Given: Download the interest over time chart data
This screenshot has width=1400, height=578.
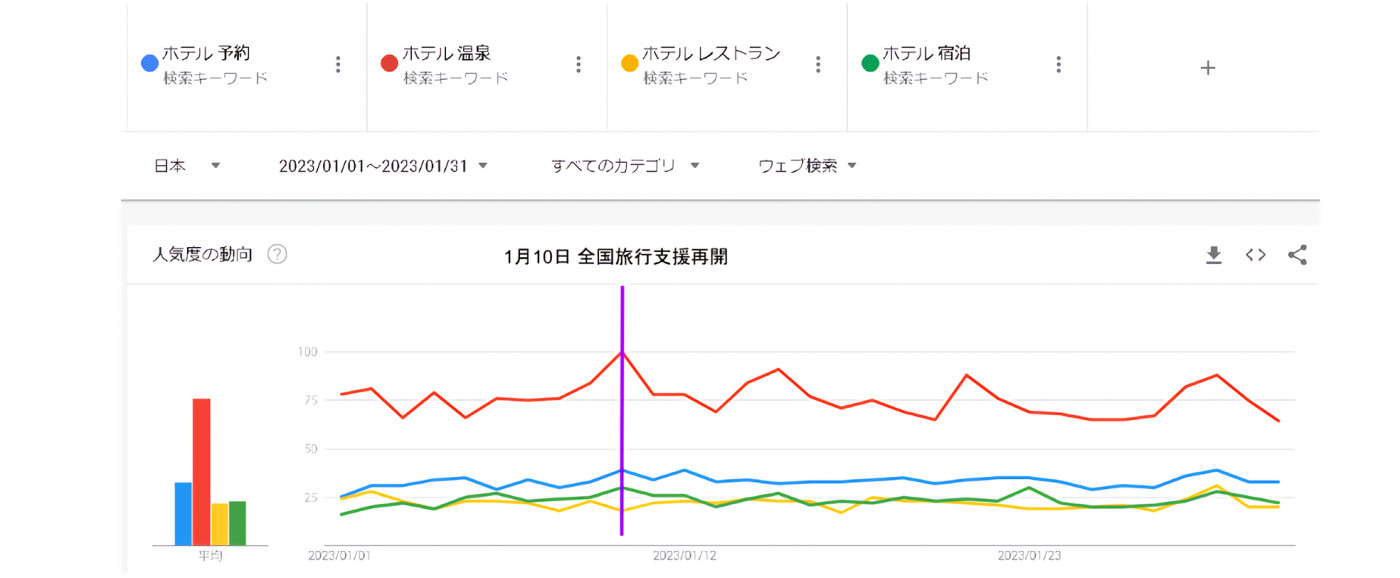Looking at the screenshot, I should pyautogui.click(x=1214, y=255).
